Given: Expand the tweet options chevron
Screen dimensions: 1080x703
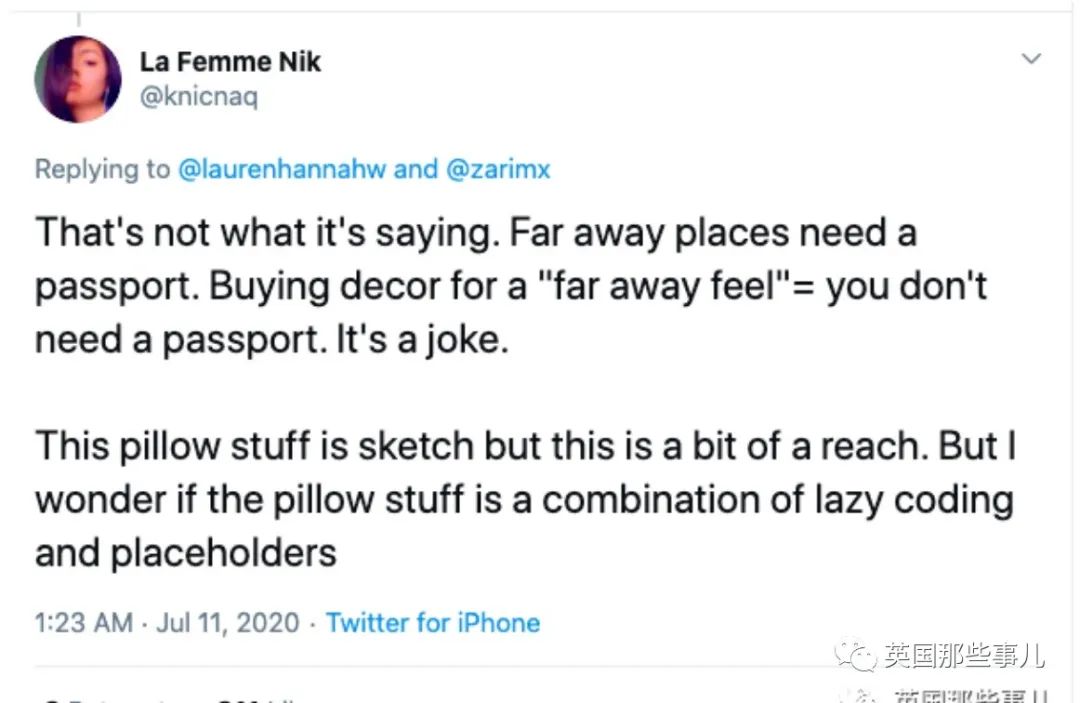Looking at the screenshot, I should (1031, 59).
